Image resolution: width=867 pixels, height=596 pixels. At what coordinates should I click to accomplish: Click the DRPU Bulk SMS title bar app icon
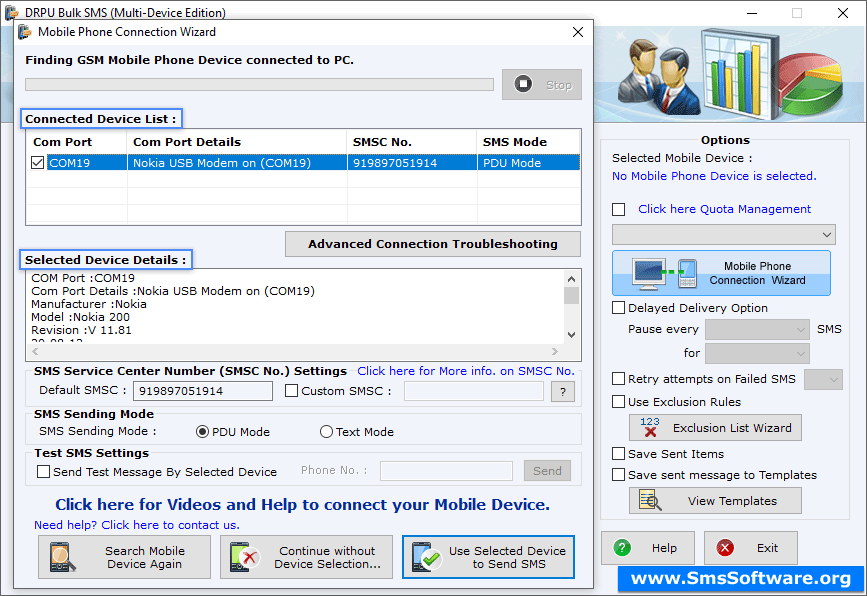click(x=12, y=12)
